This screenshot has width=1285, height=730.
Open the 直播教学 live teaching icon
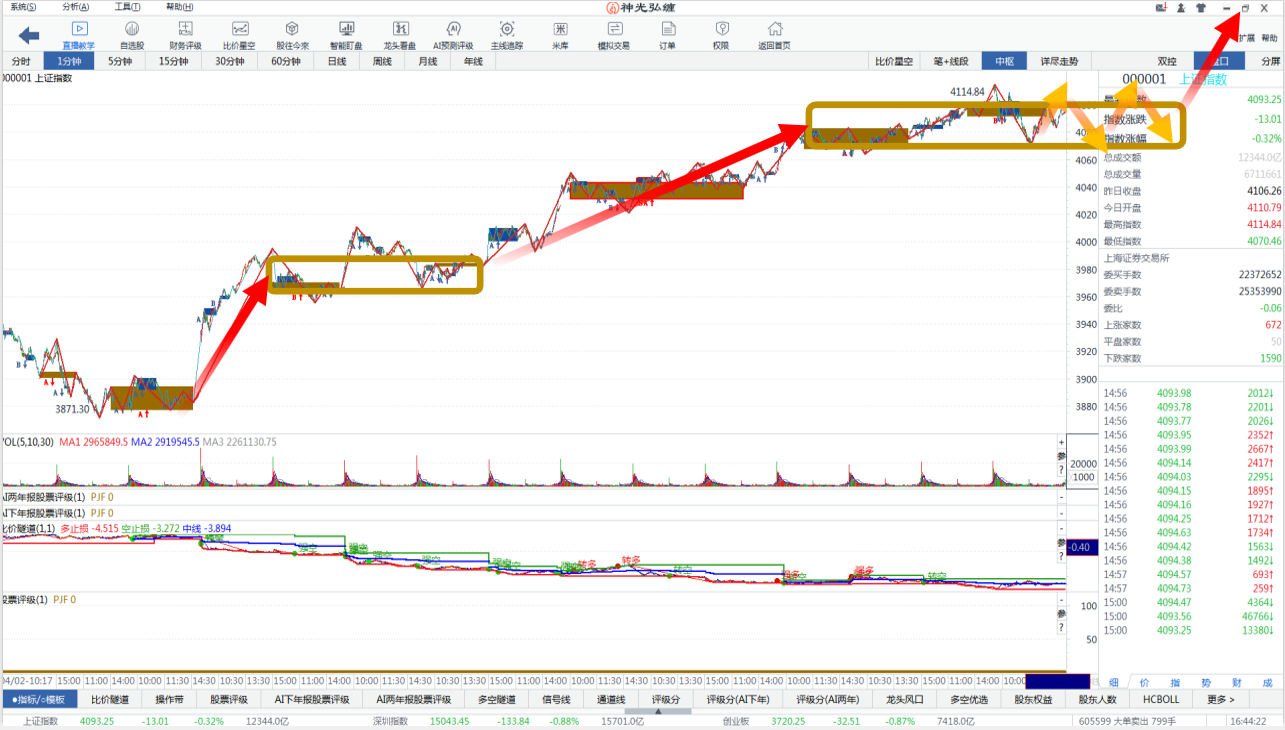(x=79, y=35)
